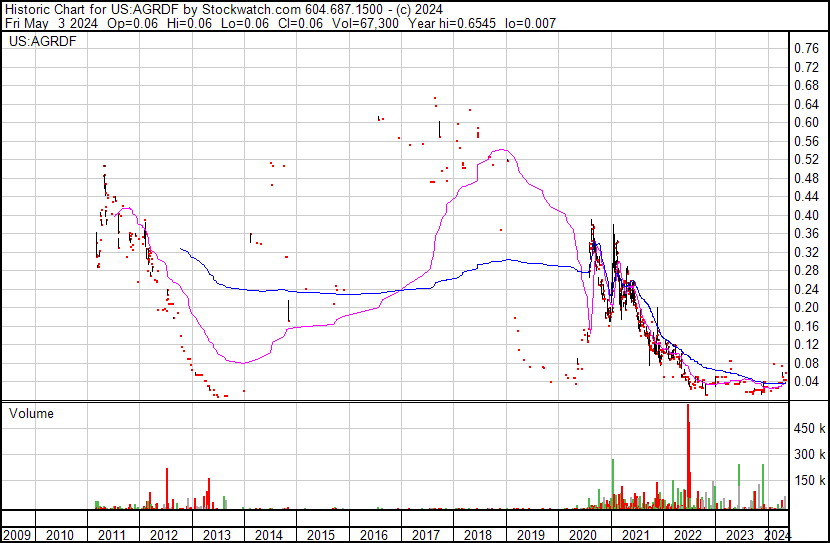Click the 0.20 price axis label
Viewport: 830px width, 543px height.
pos(806,308)
